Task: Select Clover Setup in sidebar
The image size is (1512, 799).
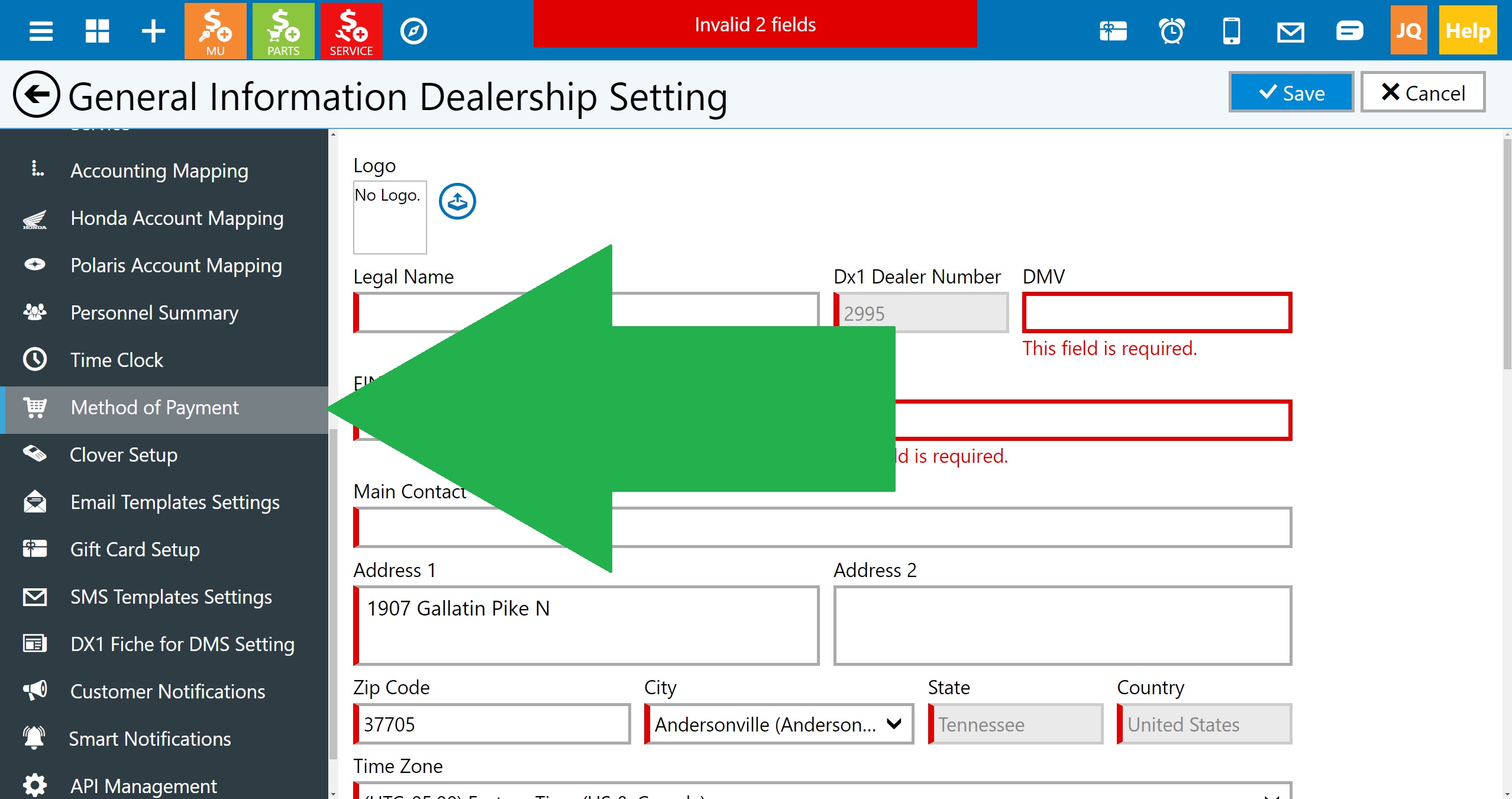Action: (124, 455)
